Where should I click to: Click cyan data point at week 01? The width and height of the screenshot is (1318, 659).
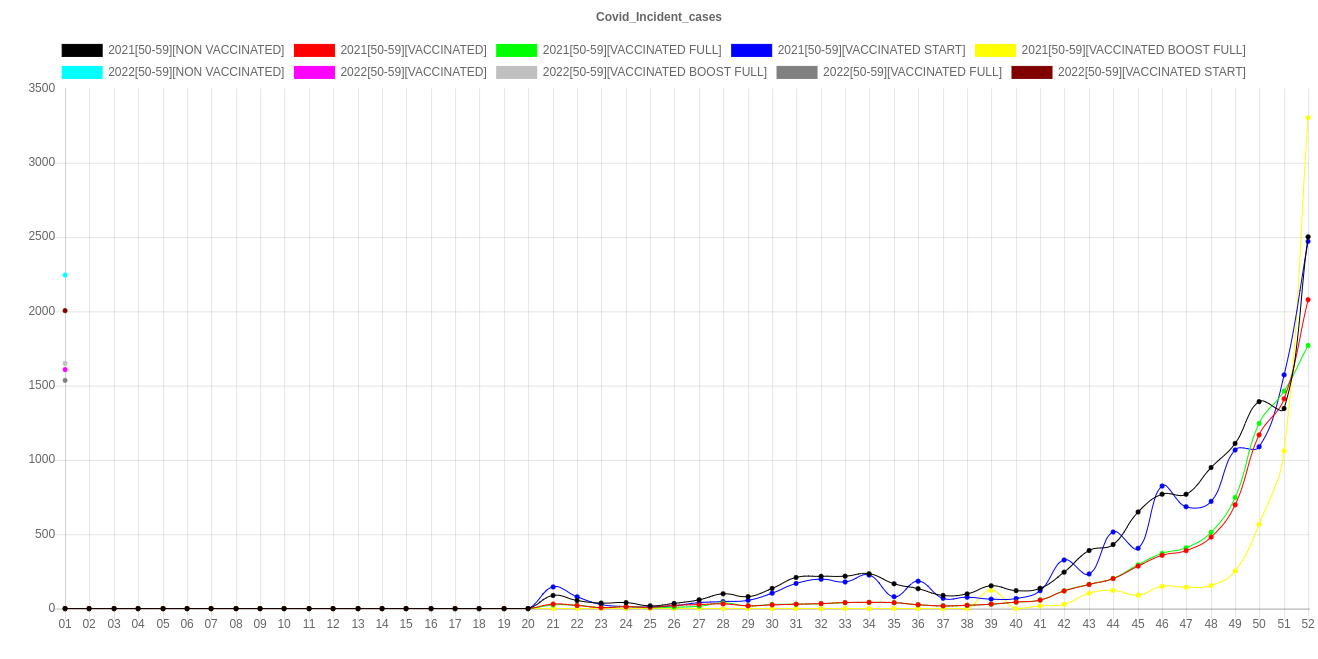[x=65, y=275]
